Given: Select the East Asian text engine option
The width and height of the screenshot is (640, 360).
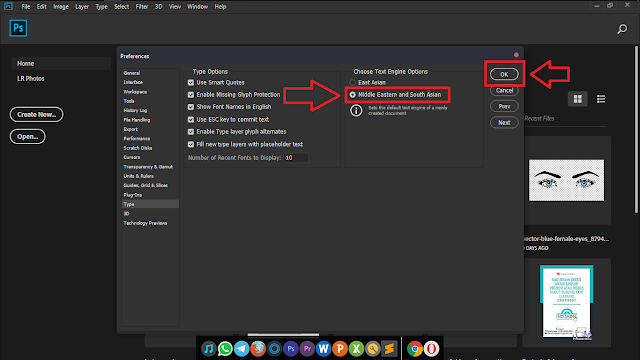Looking at the screenshot, I should click(x=352, y=82).
